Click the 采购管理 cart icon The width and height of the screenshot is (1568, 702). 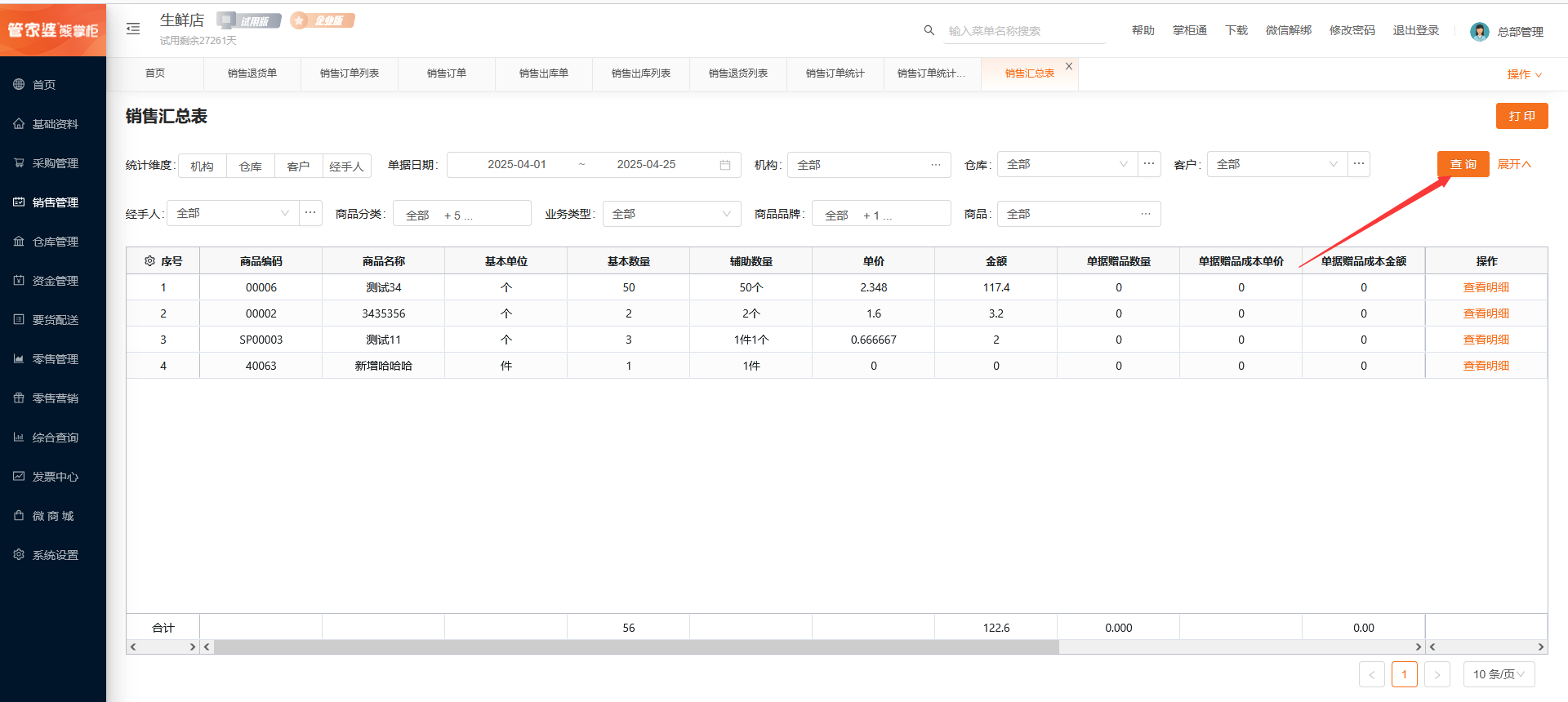pos(19,162)
